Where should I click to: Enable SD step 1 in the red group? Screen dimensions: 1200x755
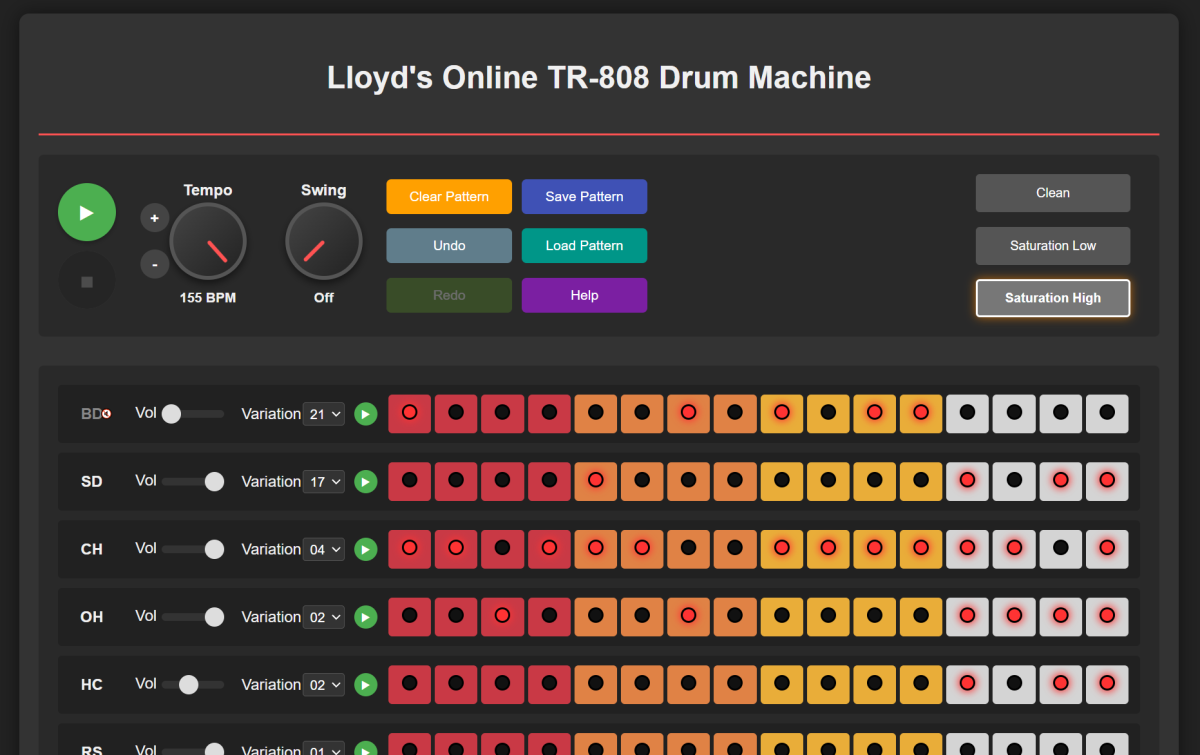[x=409, y=482]
